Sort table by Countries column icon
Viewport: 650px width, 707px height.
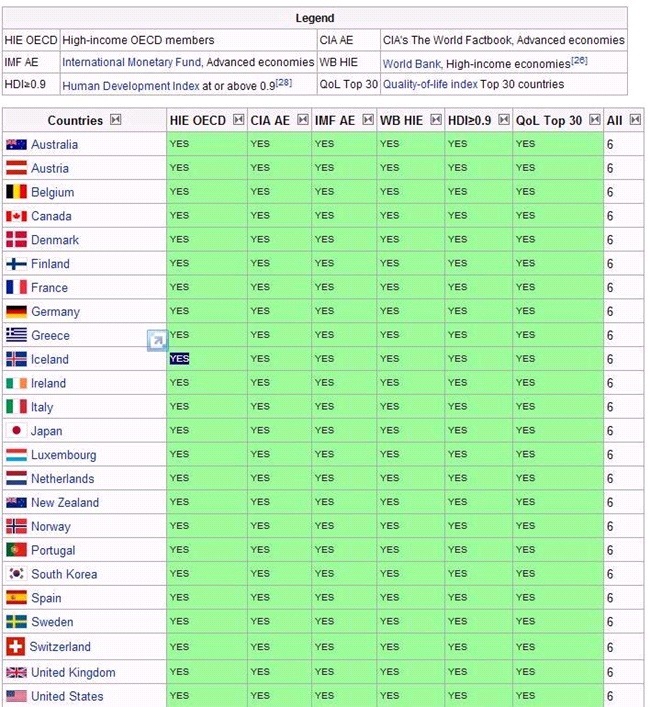click(x=116, y=119)
